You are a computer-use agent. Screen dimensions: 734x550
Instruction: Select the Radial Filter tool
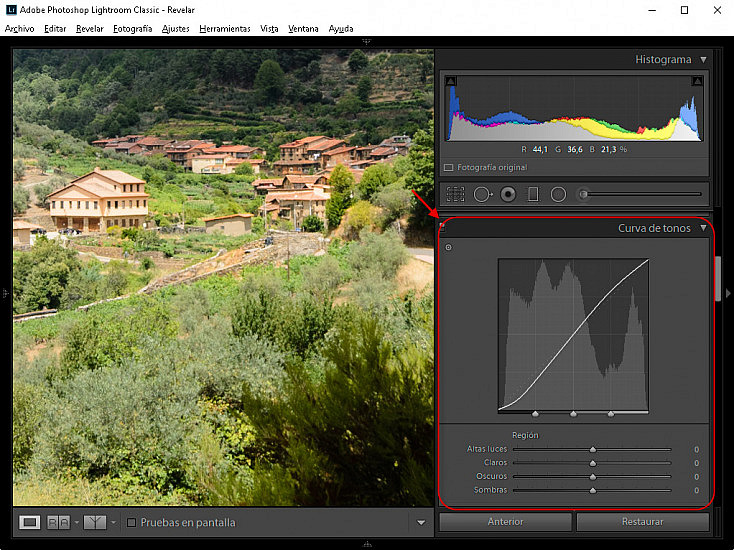click(x=558, y=194)
